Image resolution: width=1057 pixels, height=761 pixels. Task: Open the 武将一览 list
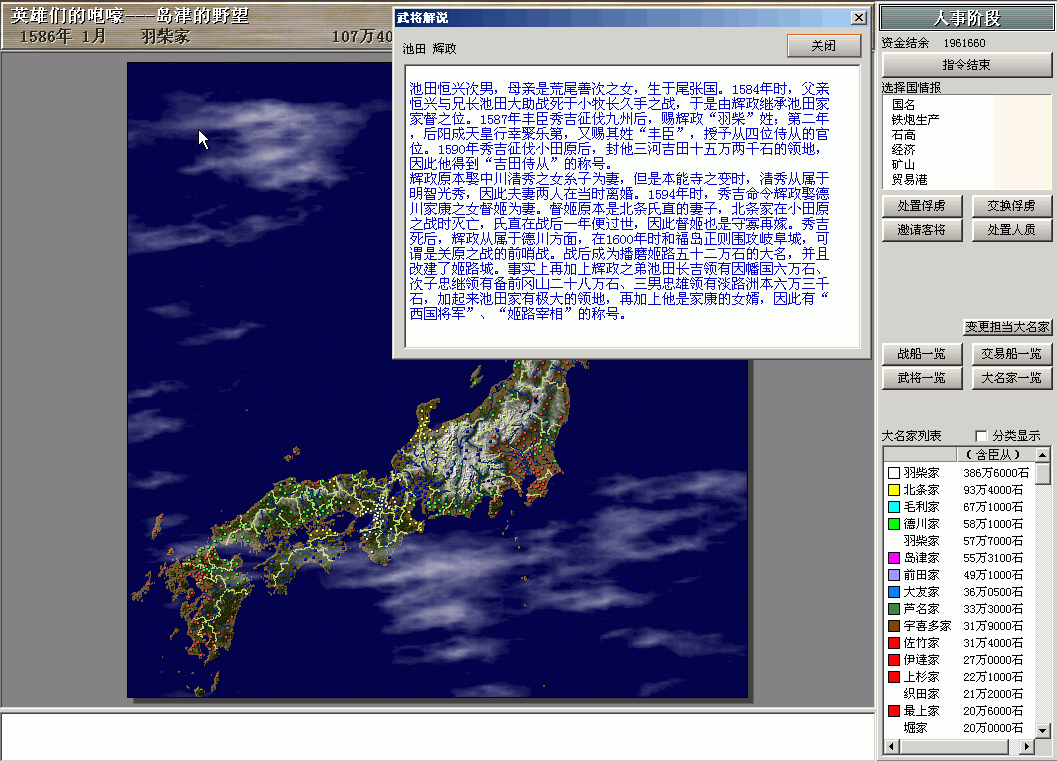[921, 378]
